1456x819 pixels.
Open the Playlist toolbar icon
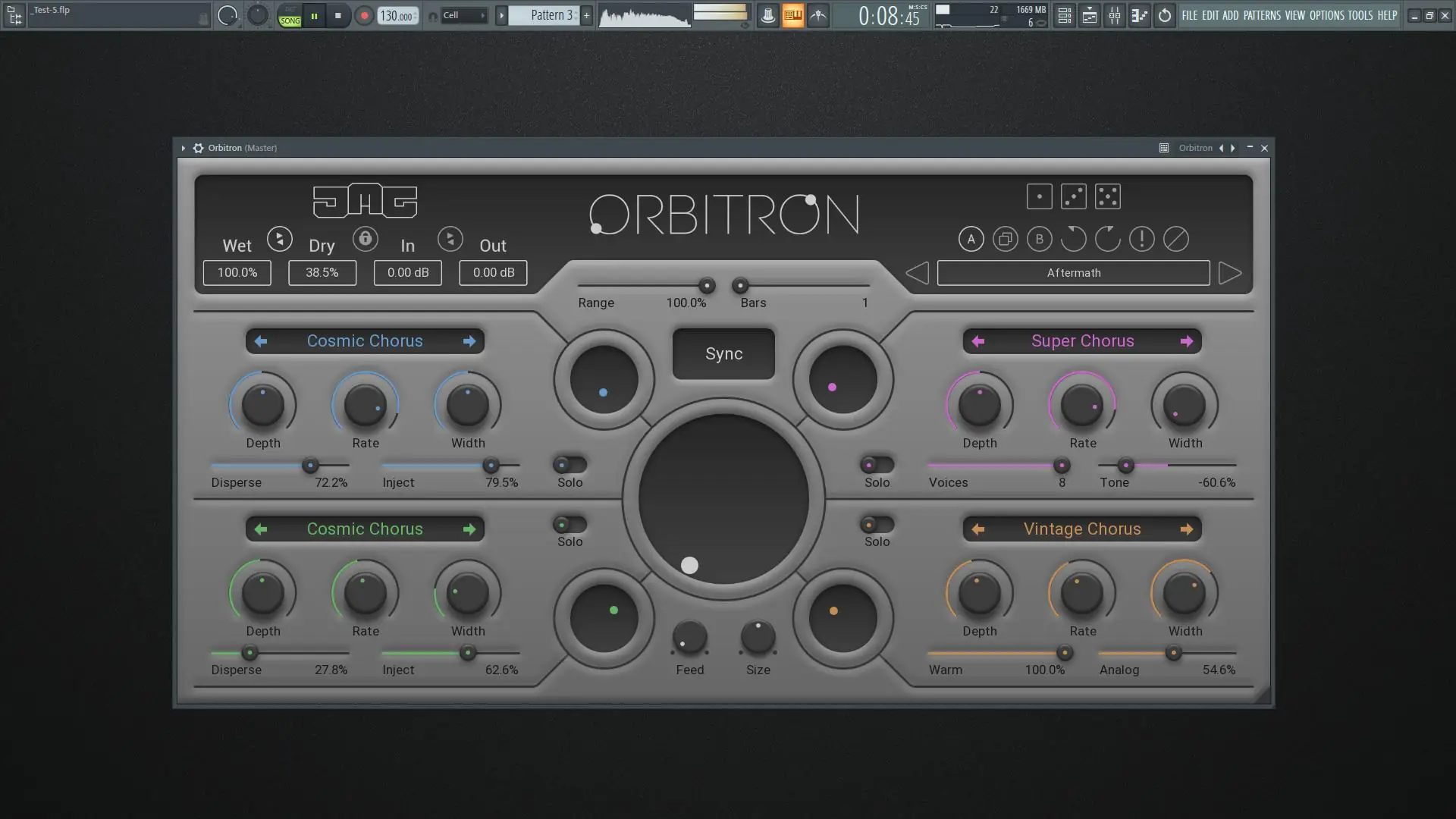pos(1063,15)
